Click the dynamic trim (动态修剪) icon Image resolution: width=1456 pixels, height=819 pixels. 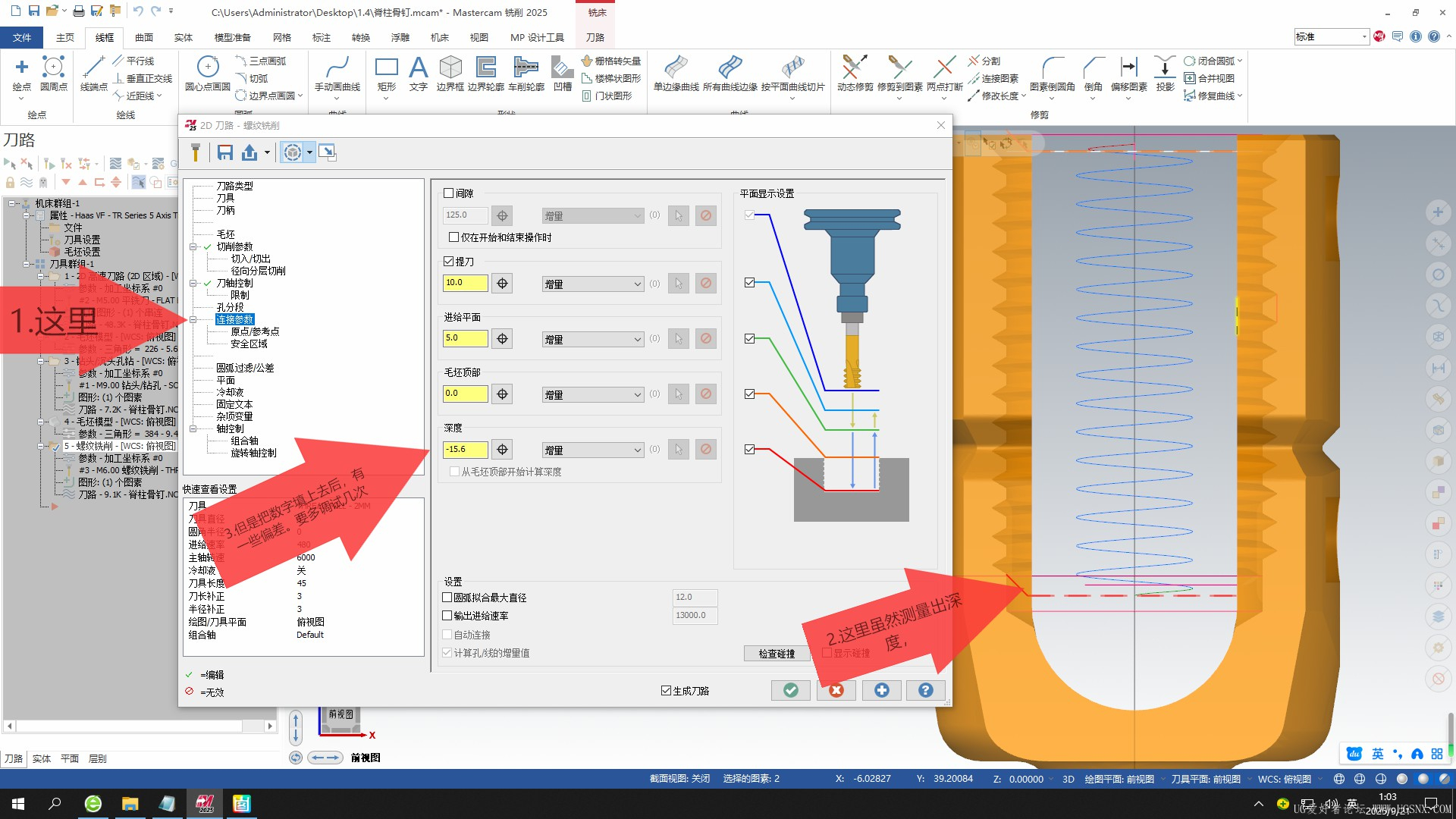[855, 68]
